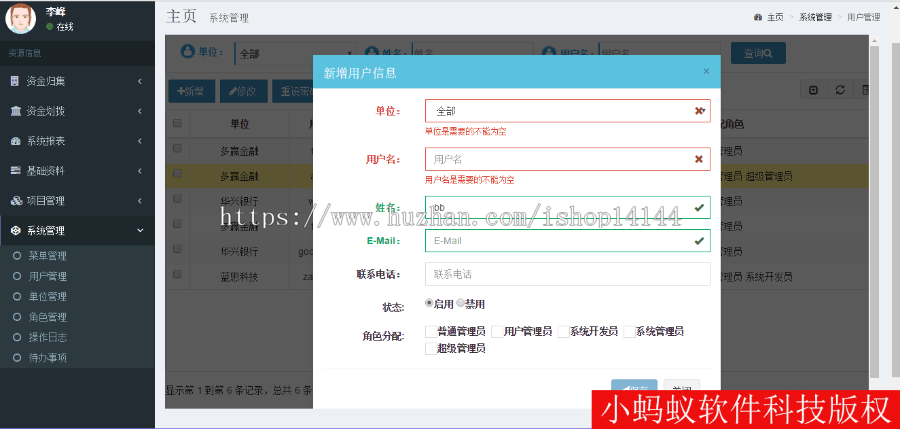Check the 超级管理员 role checkbox
Viewport: 900px width, 429px height.
pyautogui.click(x=430, y=348)
